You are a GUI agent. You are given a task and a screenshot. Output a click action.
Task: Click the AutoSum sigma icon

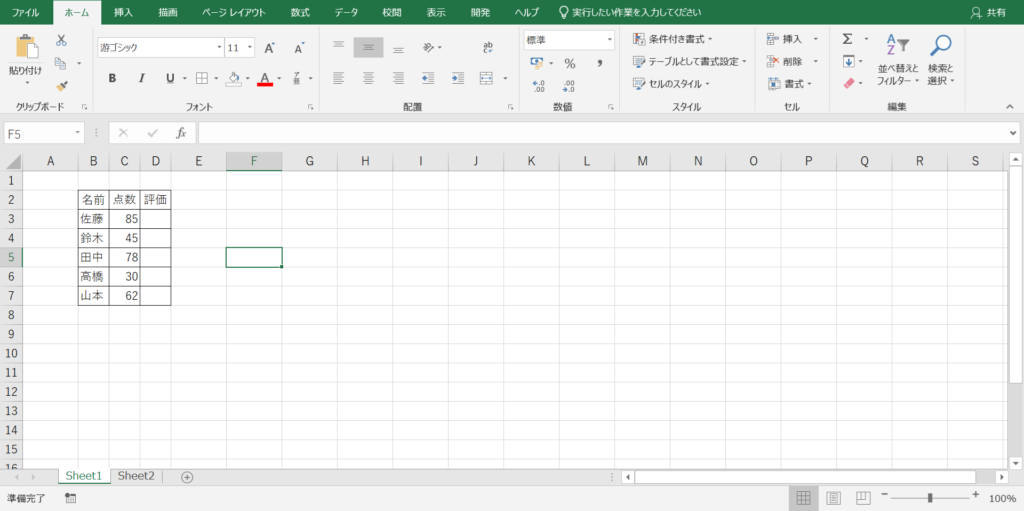[x=848, y=39]
